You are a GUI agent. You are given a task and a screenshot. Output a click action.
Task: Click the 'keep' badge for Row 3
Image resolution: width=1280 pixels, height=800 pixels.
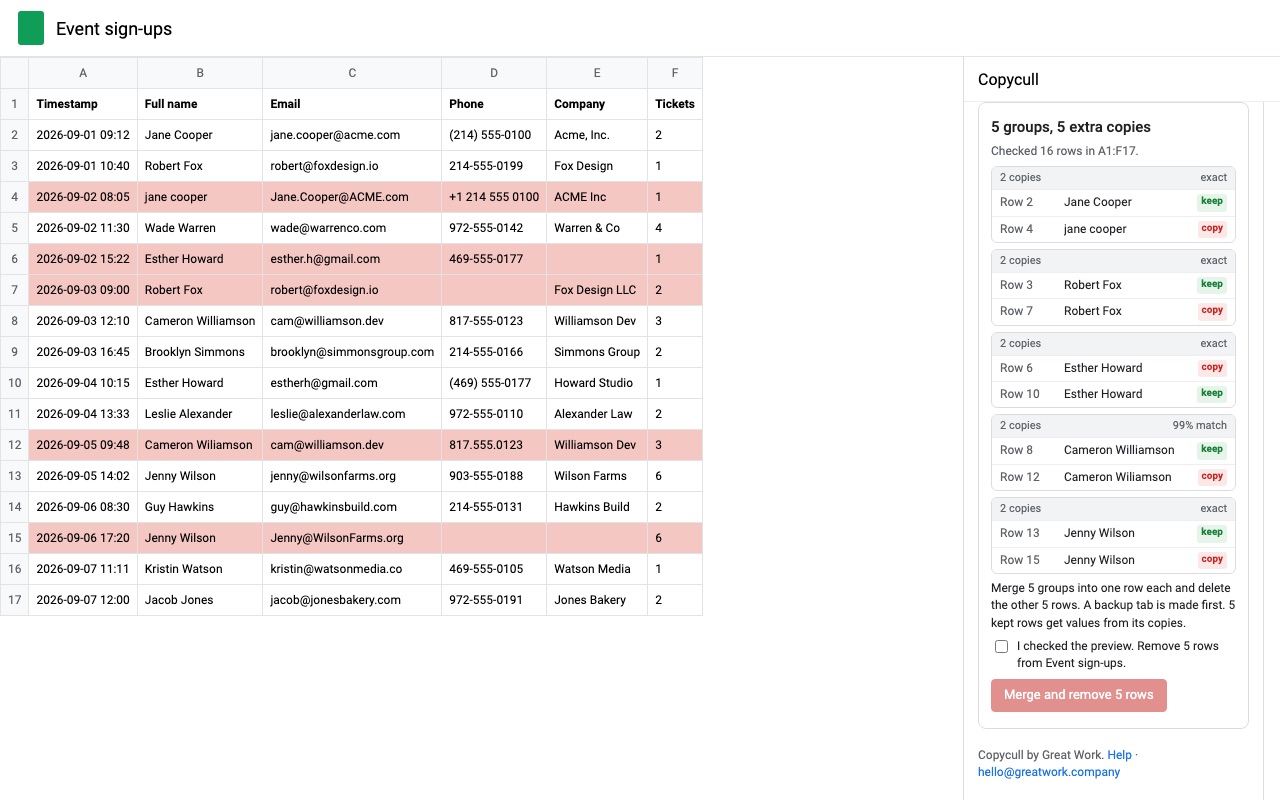(x=1212, y=284)
